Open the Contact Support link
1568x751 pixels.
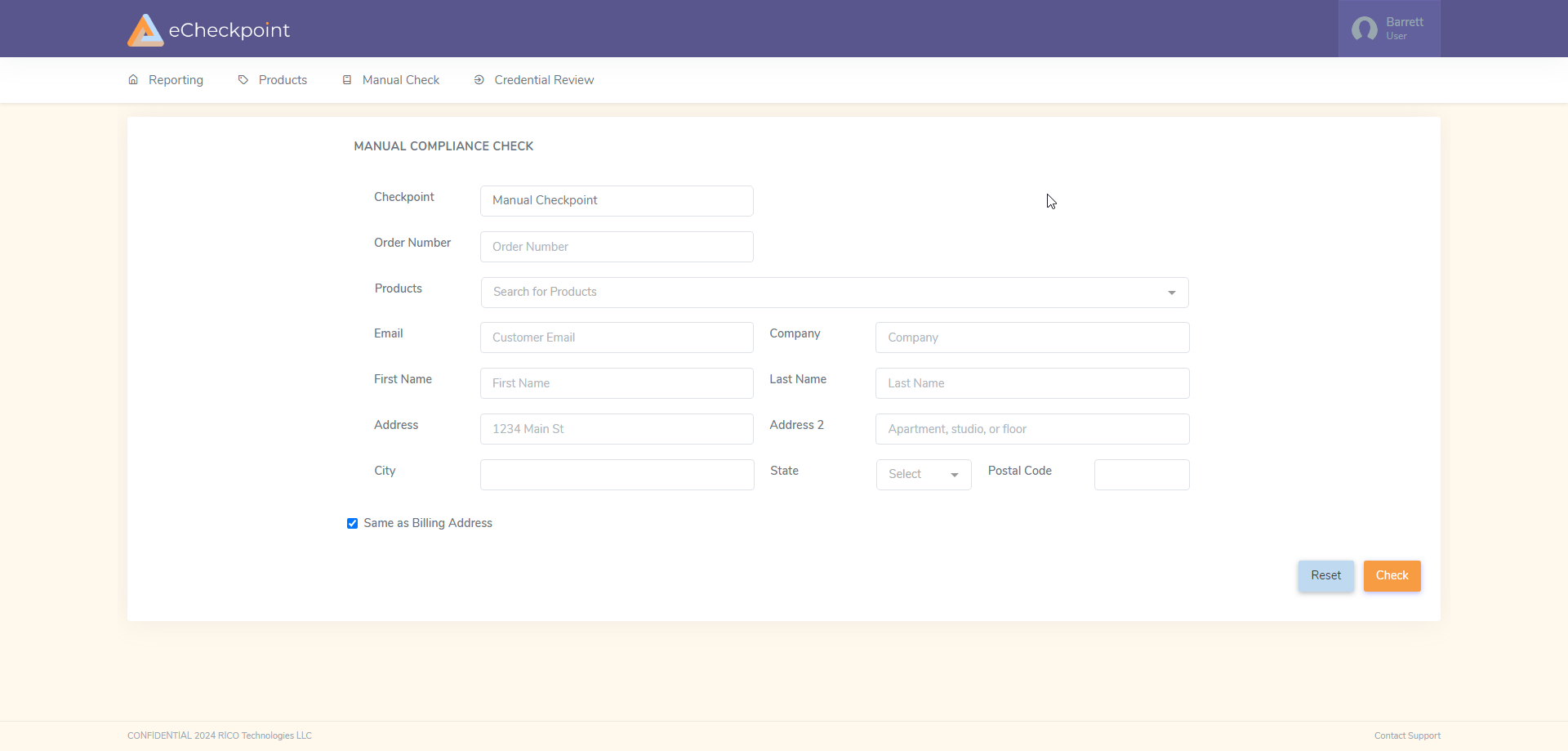1407,736
